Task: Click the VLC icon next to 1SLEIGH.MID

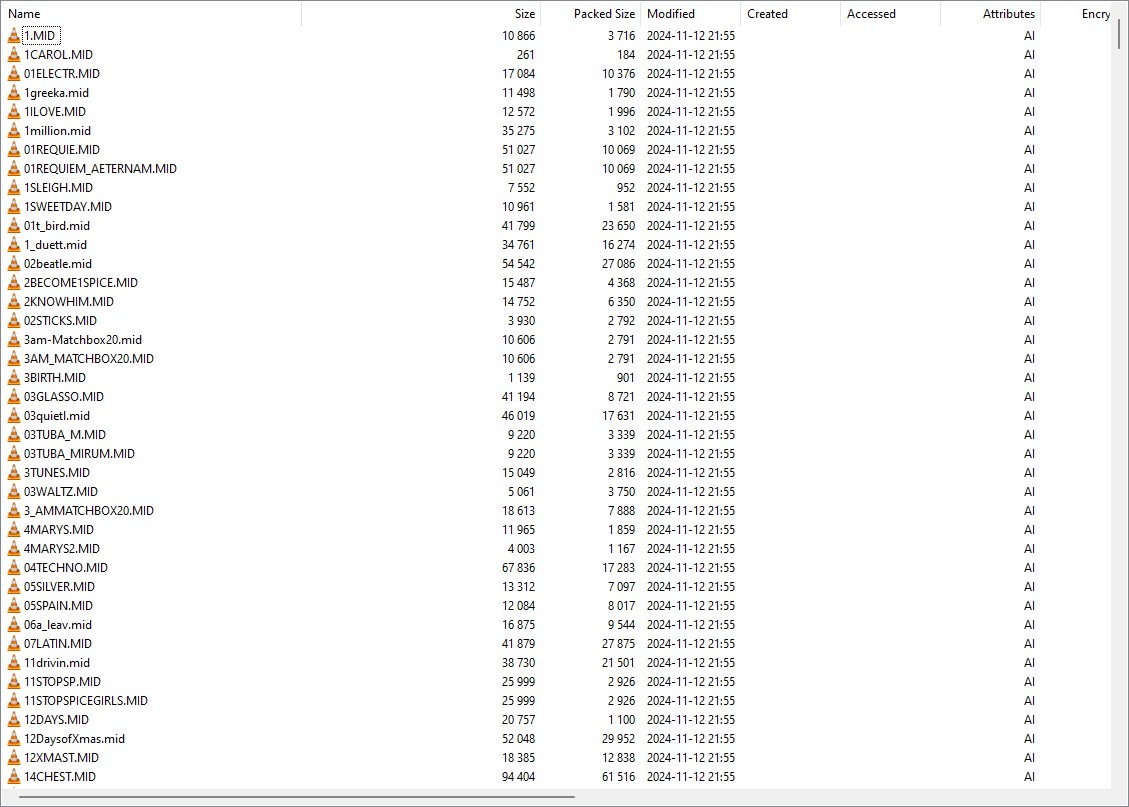Action: point(14,188)
